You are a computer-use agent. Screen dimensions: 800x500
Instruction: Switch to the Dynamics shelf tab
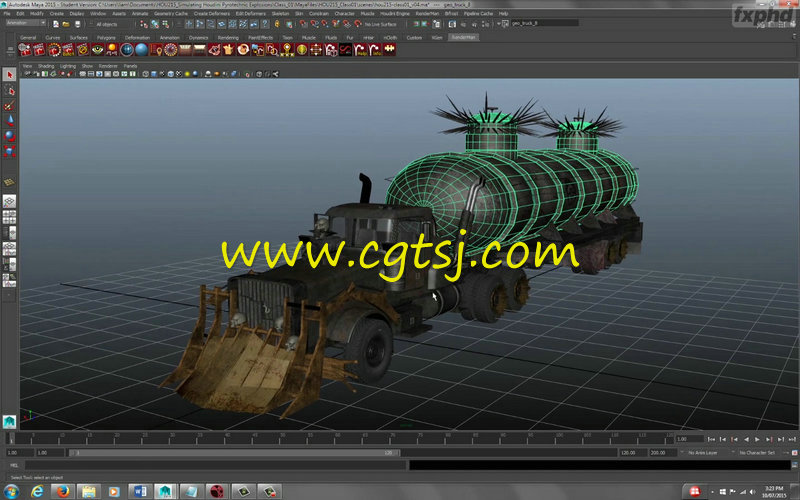pyautogui.click(x=198, y=37)
